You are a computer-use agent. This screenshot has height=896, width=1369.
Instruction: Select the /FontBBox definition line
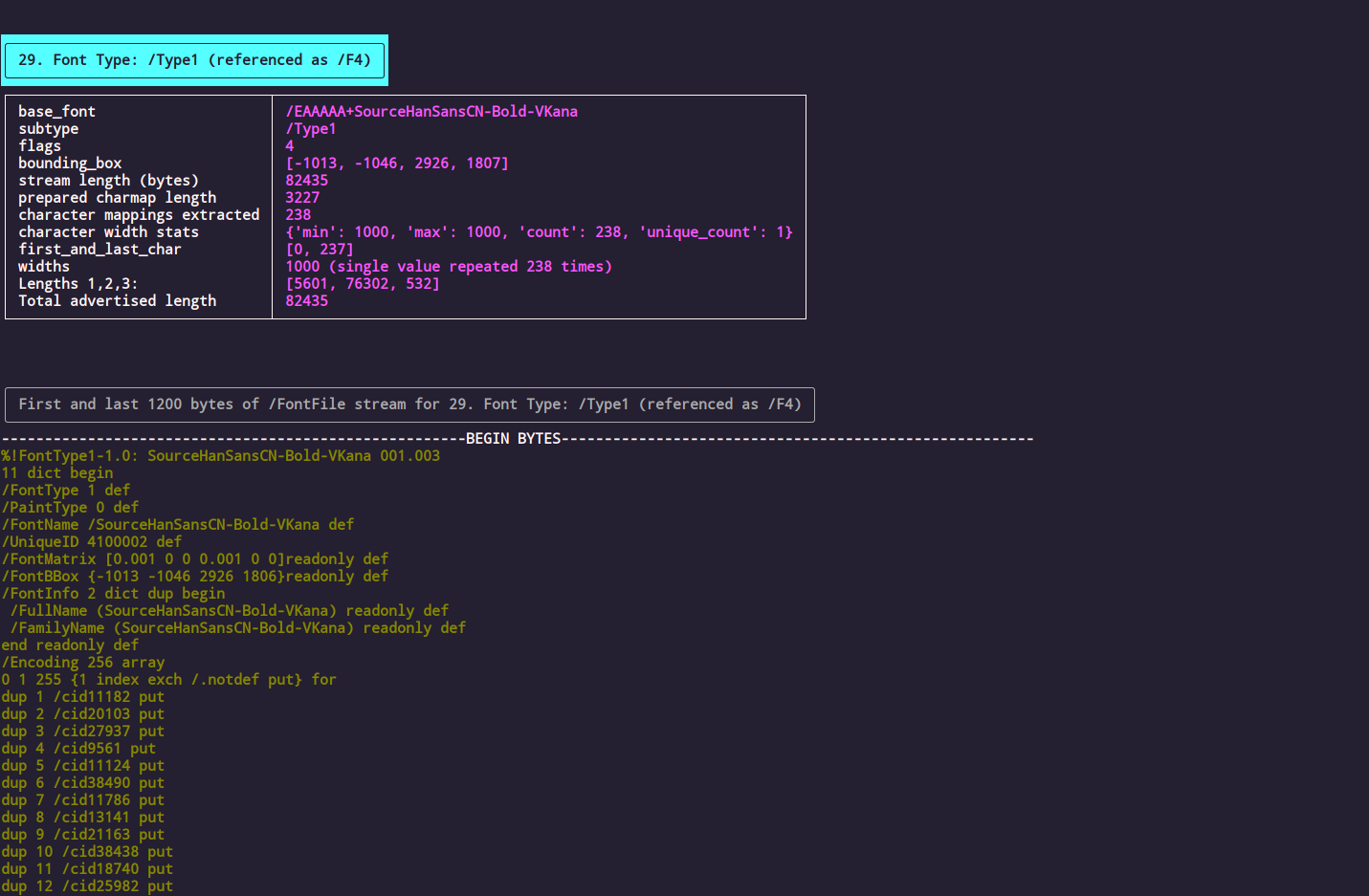(x=194, y=576)
